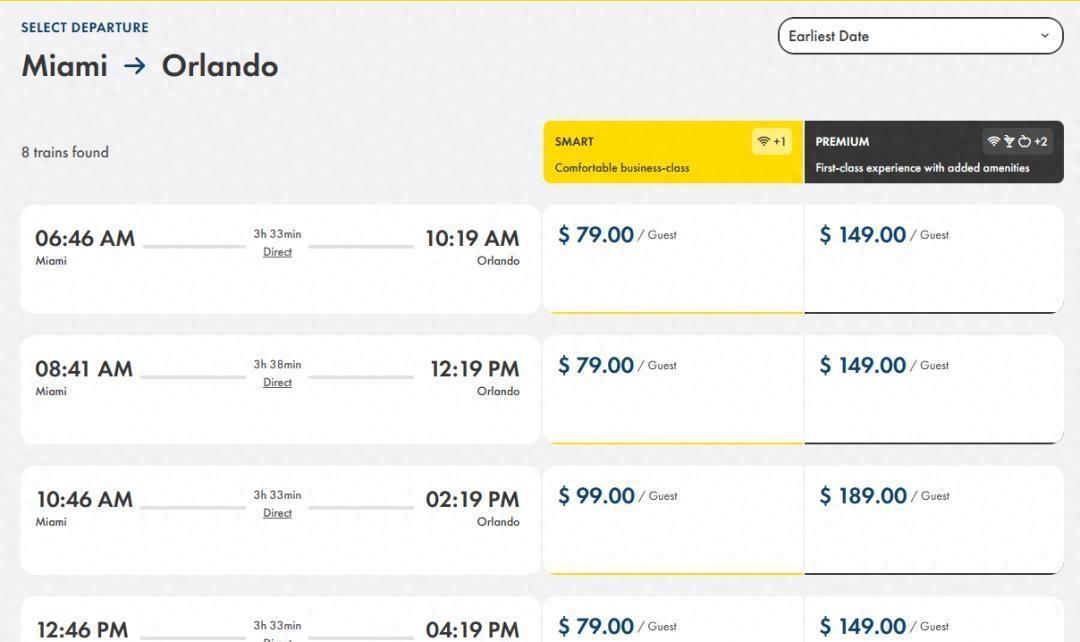Click the SMART amenities wifi +1 badge
Image resolution: width=1080 pixels, height=642 pixels.
pos(771,141)
